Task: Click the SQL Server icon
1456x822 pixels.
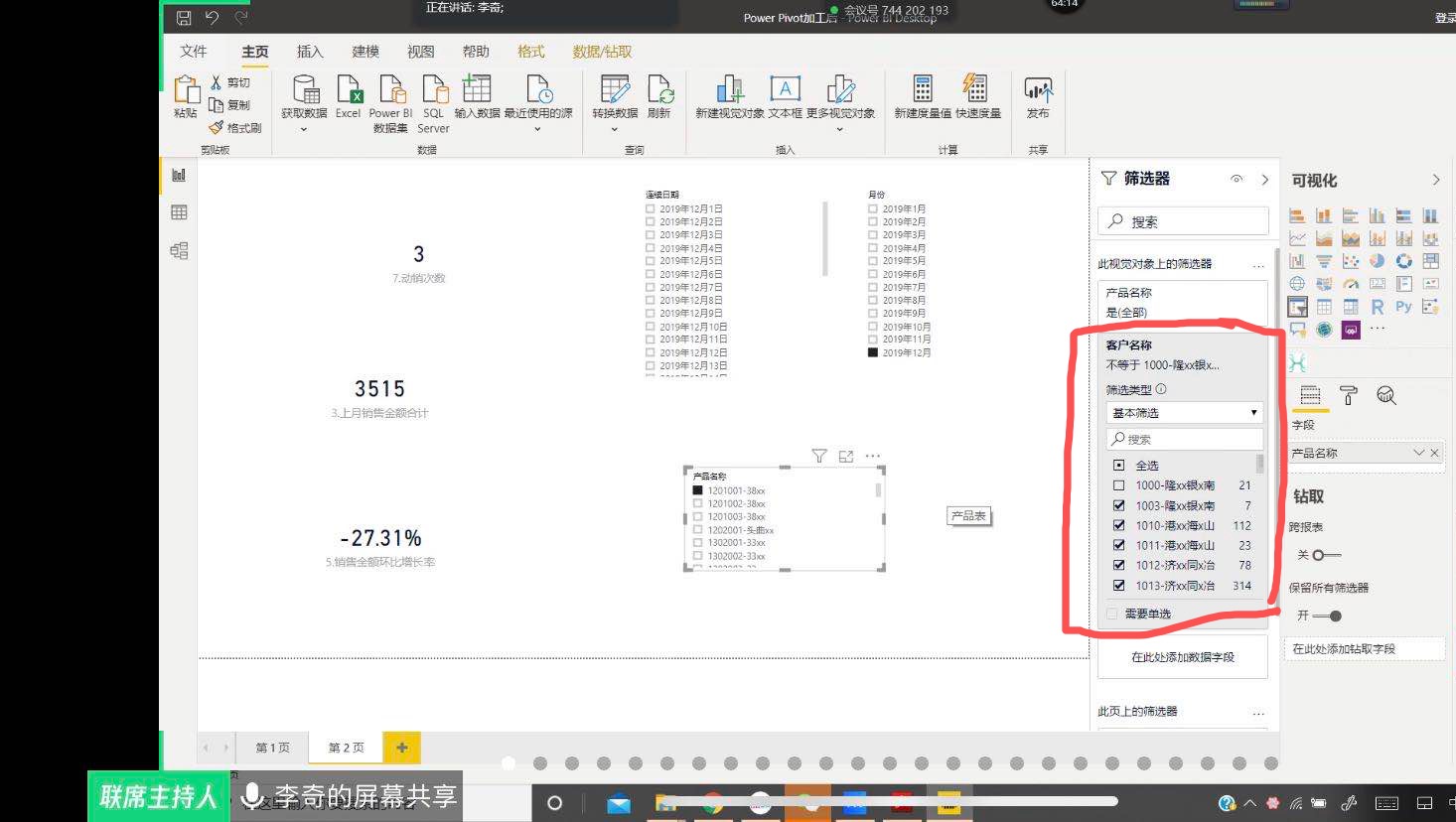Action: (x=434, y=89)
